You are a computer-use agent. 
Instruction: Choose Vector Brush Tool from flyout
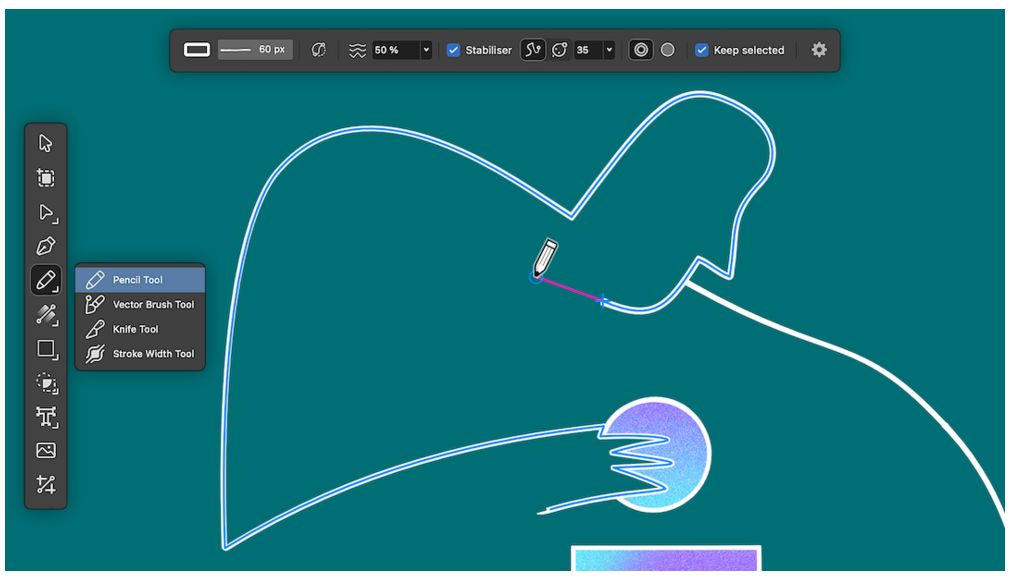coord(152,304)
